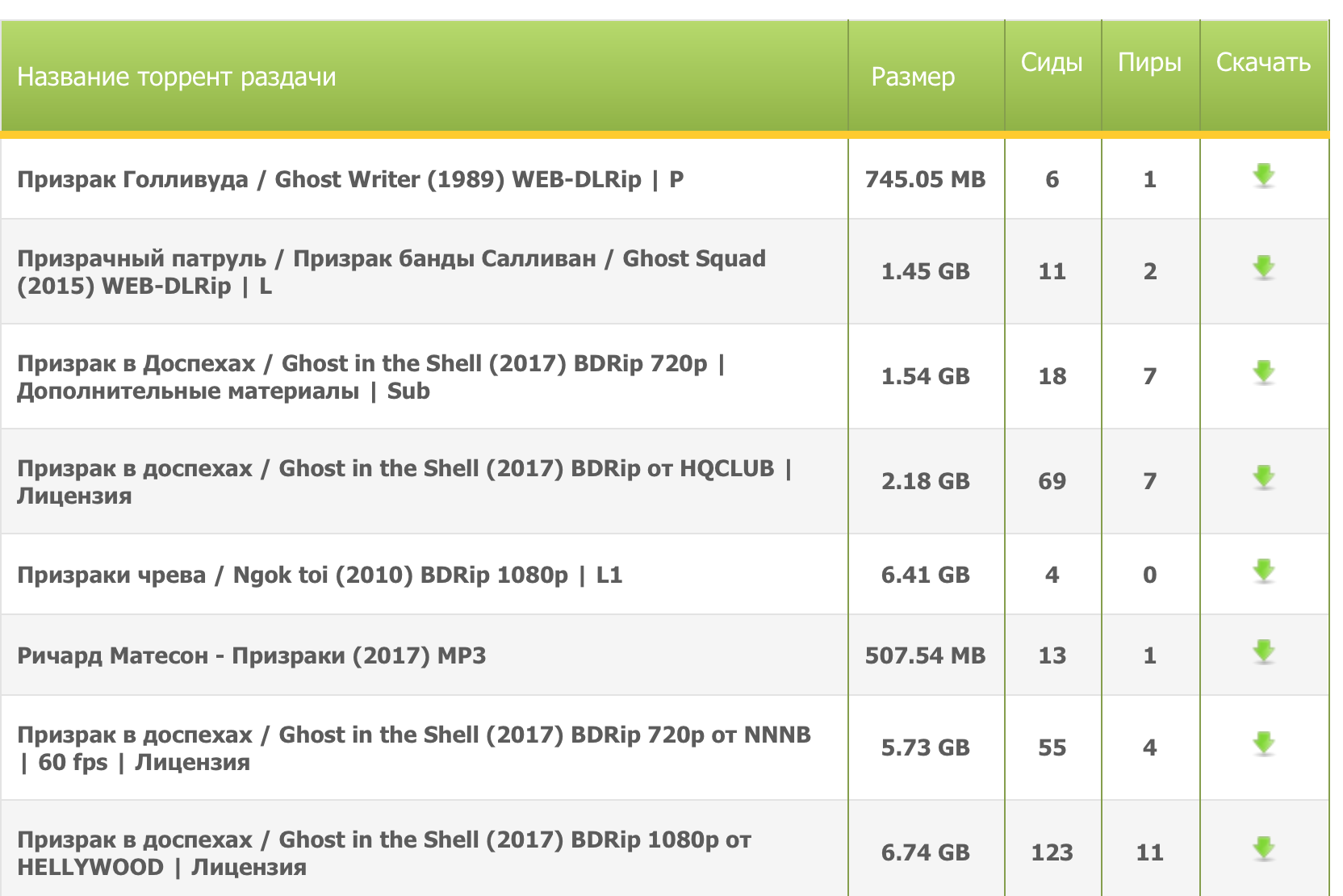The width and height of the screenshot is (1343, 896).
Task: Open Призрак в доспехах HQCLUB Лицензия link
Action: pos(404,482)
